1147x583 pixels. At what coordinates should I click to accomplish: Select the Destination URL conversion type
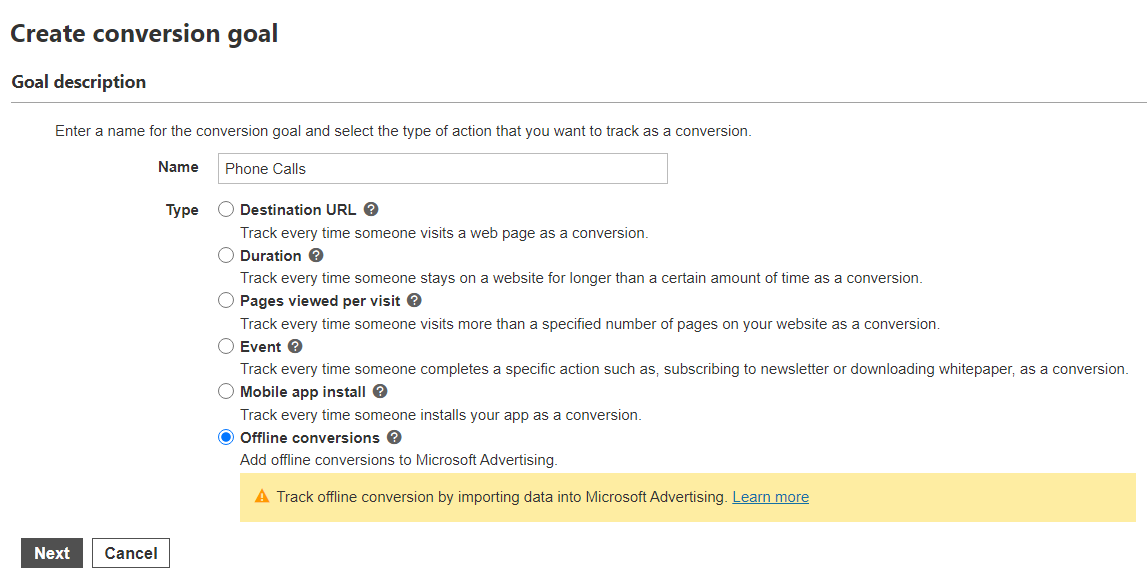225,209
